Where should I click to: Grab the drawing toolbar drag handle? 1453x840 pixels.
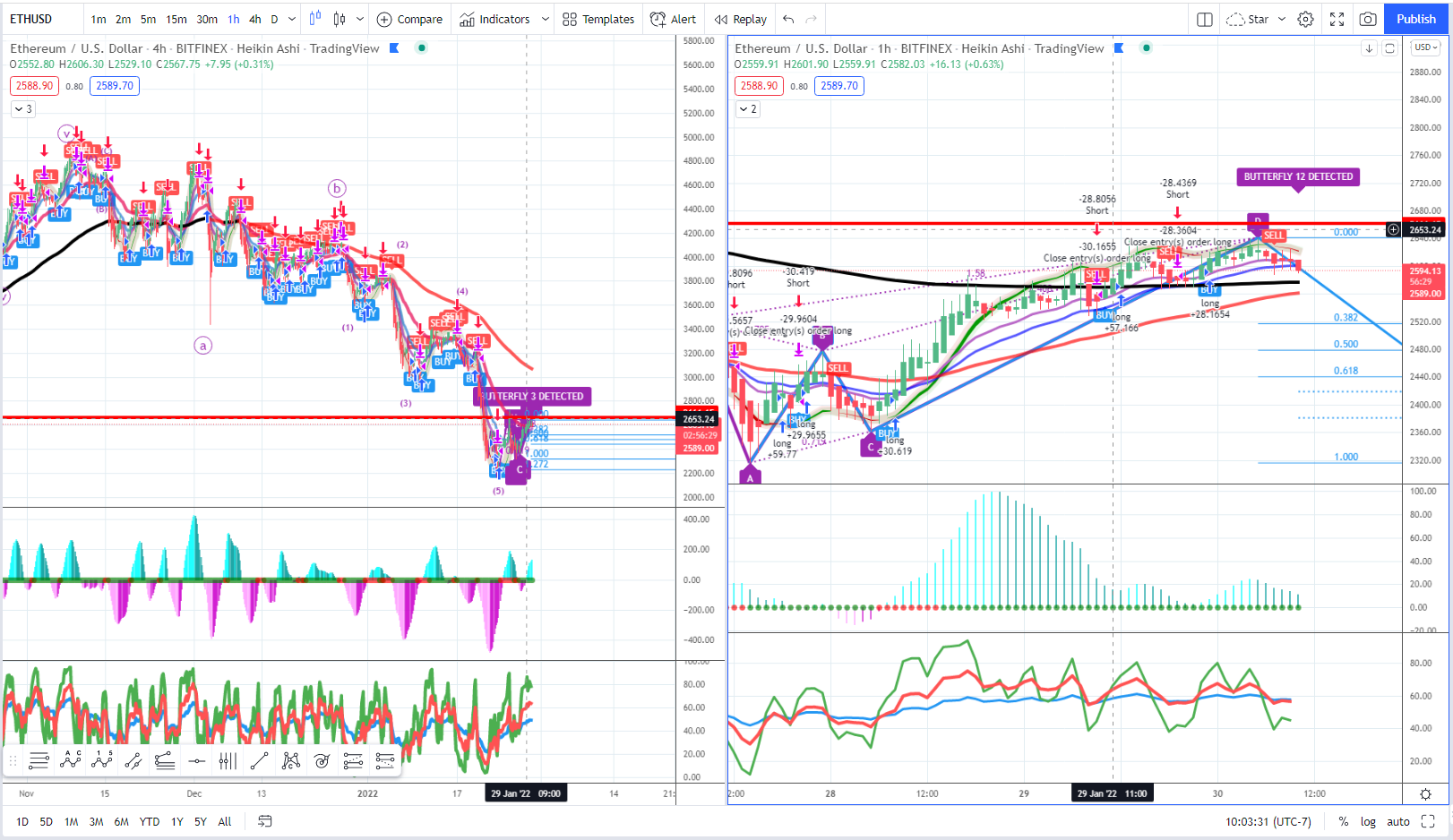coord(13,761)
